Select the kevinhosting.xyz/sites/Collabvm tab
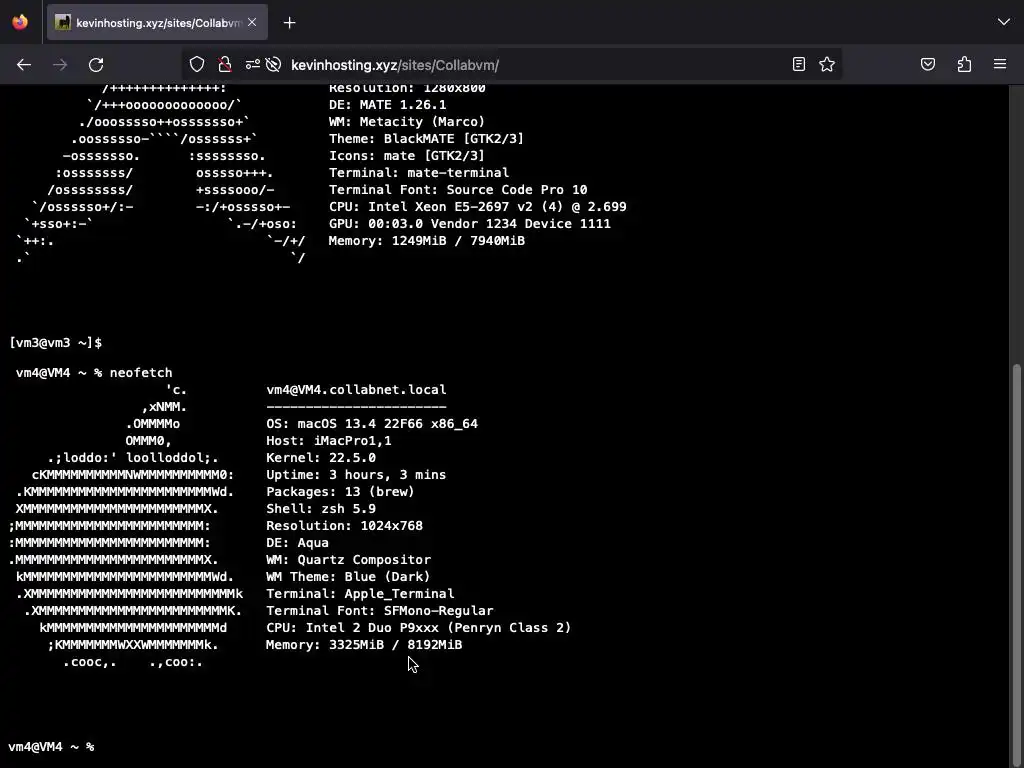The width and height of the screenshot is (1024, 768). 157,22
